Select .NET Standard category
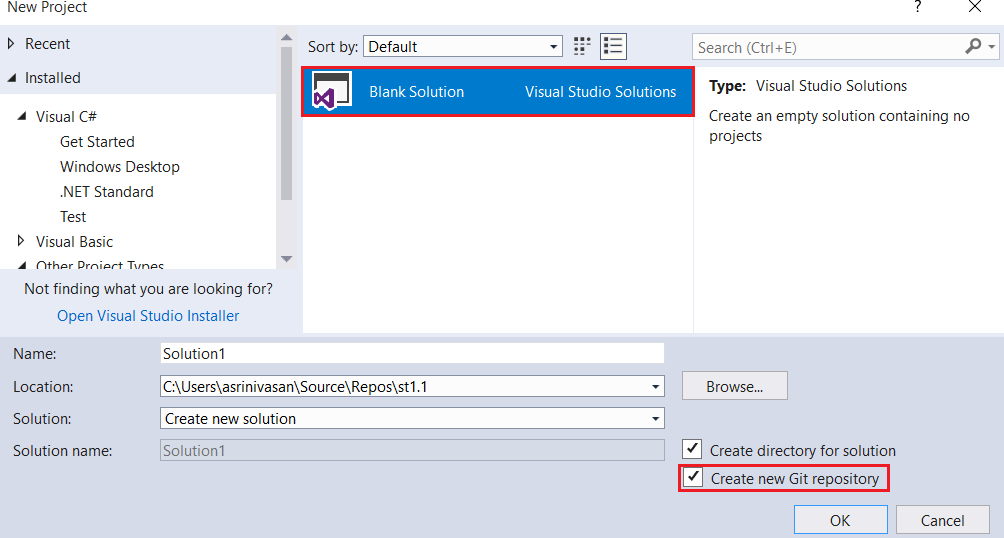The width and height of the screenshot is (1004, 538). pyautogui.click(x=106, y=192)
